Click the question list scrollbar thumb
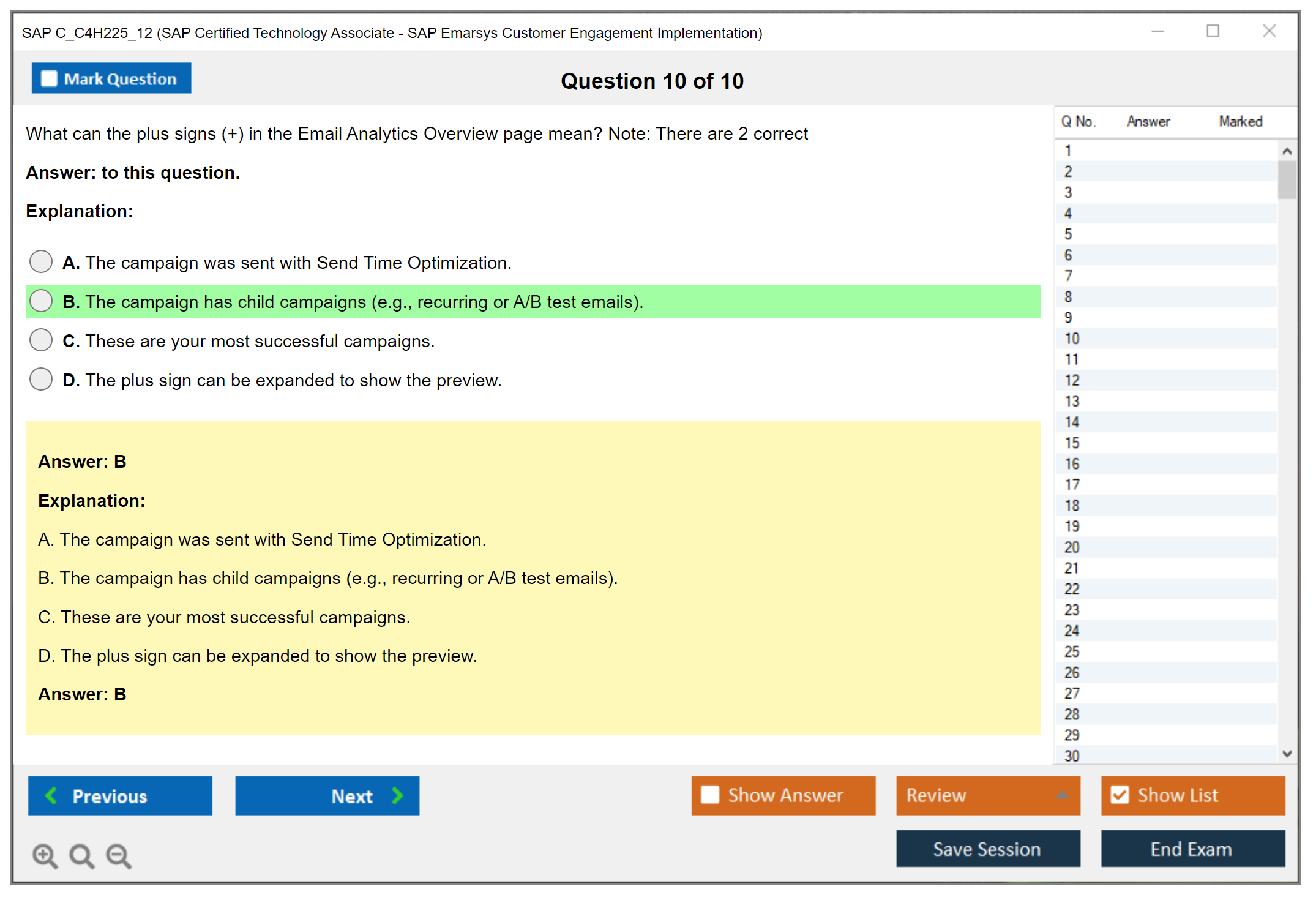 1287,179
